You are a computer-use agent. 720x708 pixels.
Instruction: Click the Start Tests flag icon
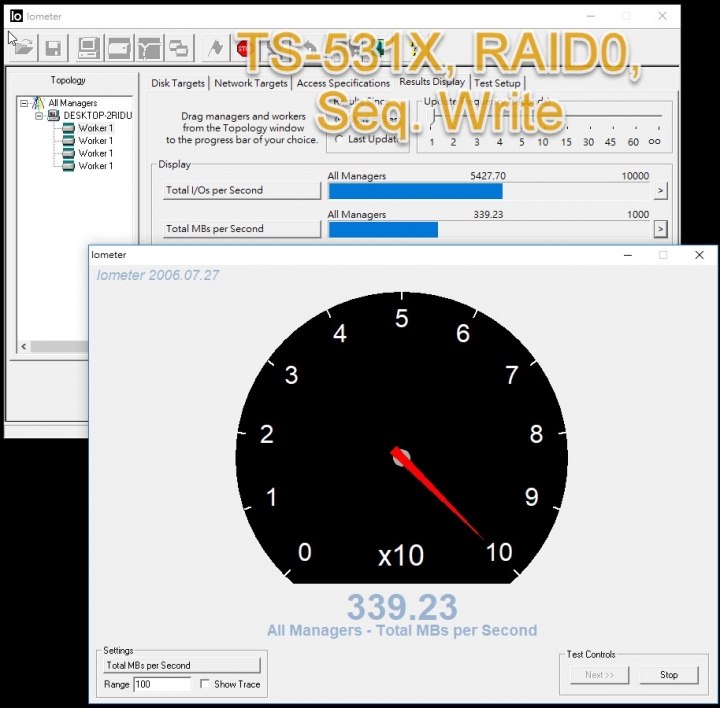click(215, 47)
